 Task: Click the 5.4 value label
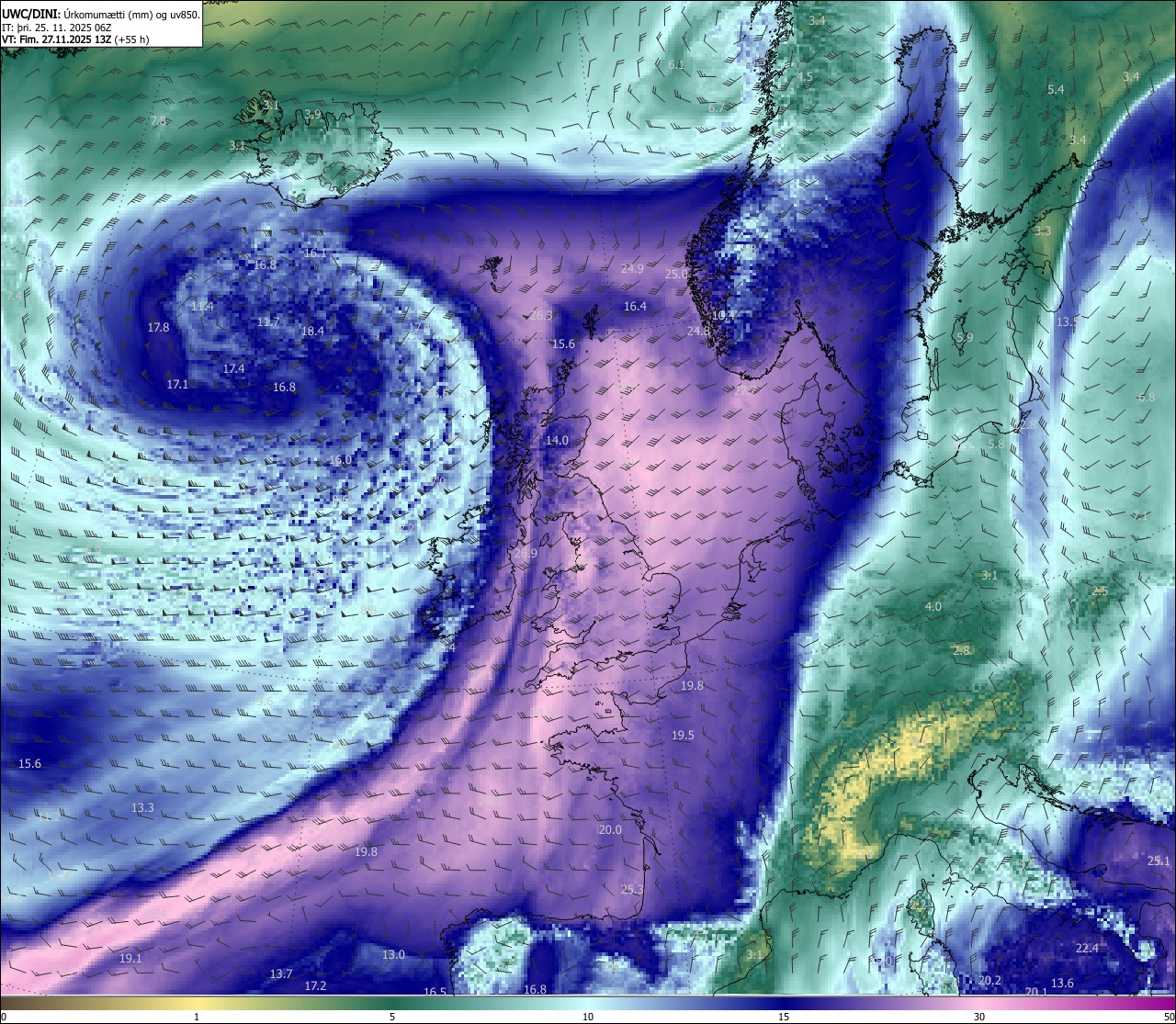click(1056, 90)
